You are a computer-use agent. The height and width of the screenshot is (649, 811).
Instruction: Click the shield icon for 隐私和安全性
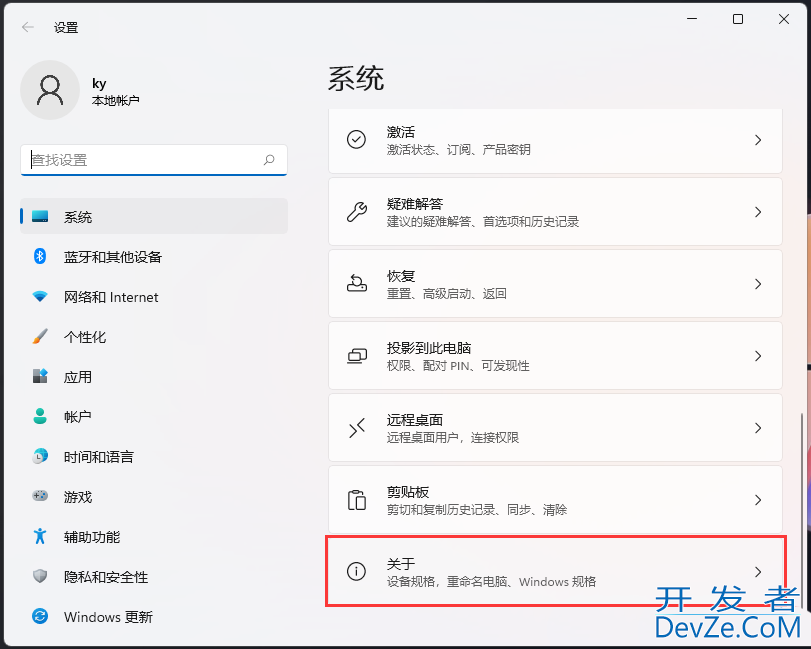[40, 576]
